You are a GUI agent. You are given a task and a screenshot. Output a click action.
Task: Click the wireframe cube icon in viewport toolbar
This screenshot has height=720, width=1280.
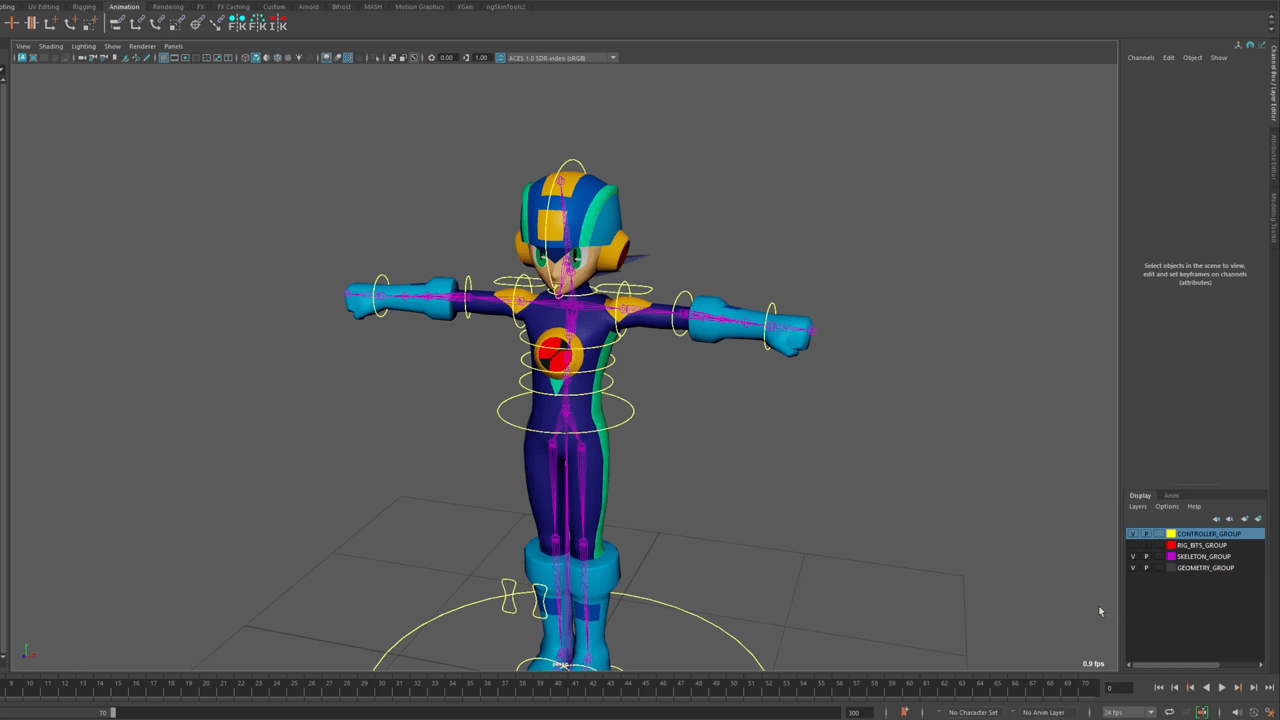pos(245,58)
